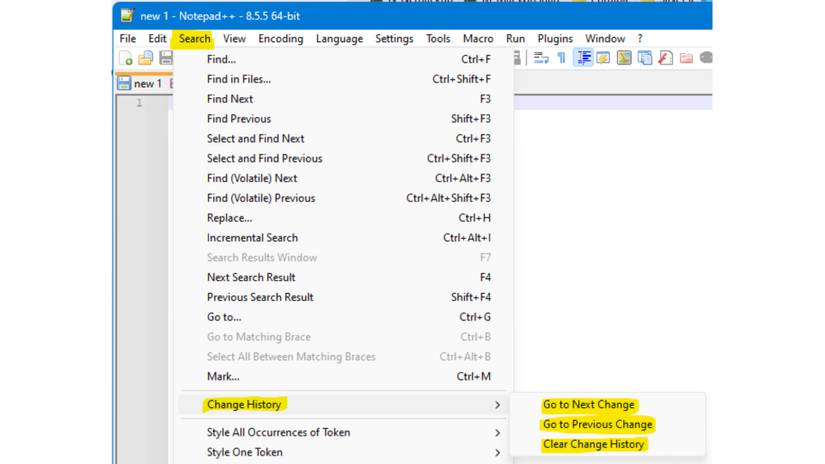Open the Document List panel icon

[645, 59]
